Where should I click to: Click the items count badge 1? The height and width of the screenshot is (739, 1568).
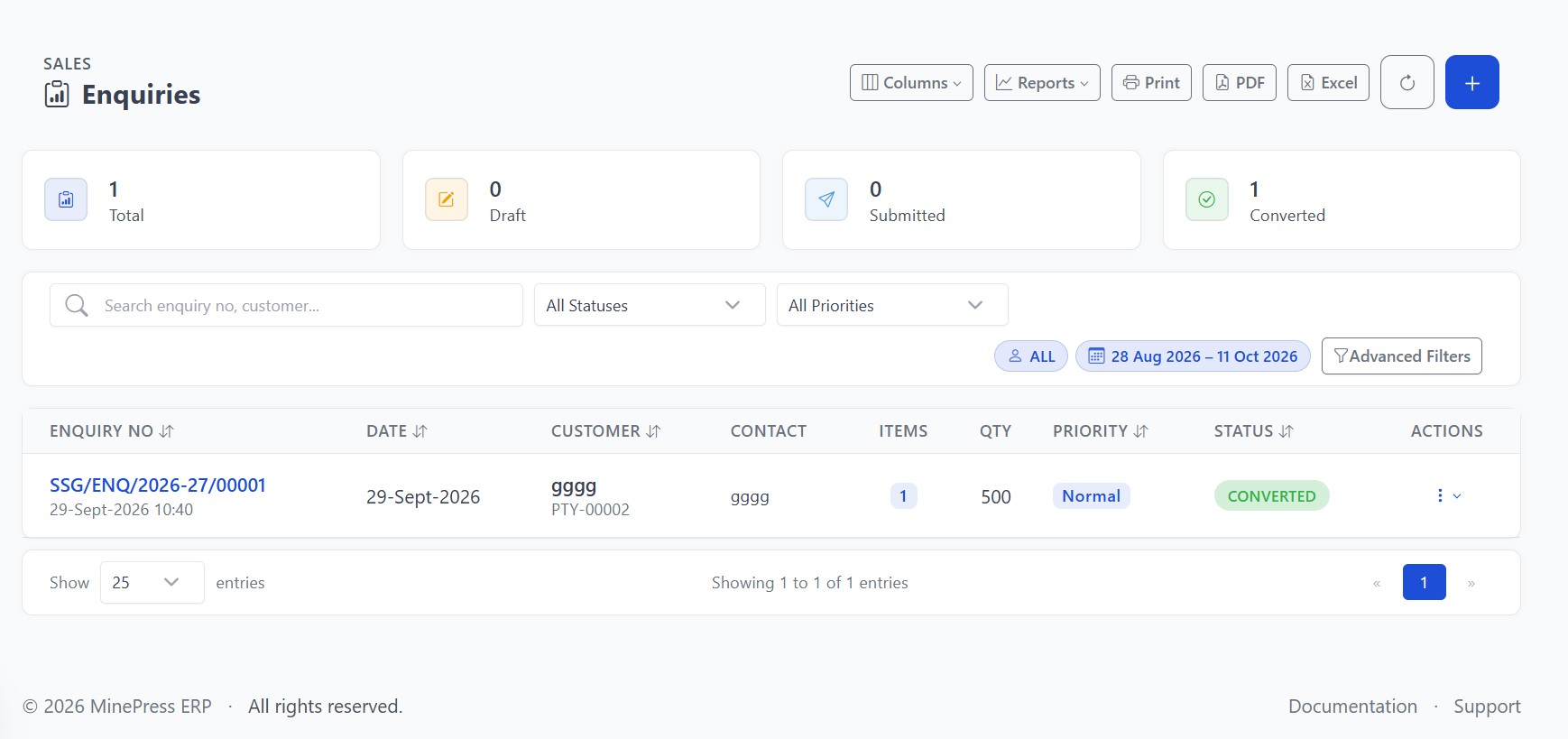(903, 495)
